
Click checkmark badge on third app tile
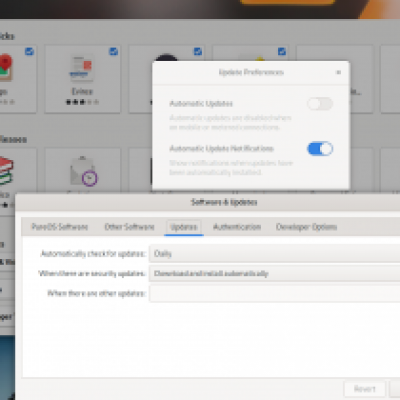[198, 51]
